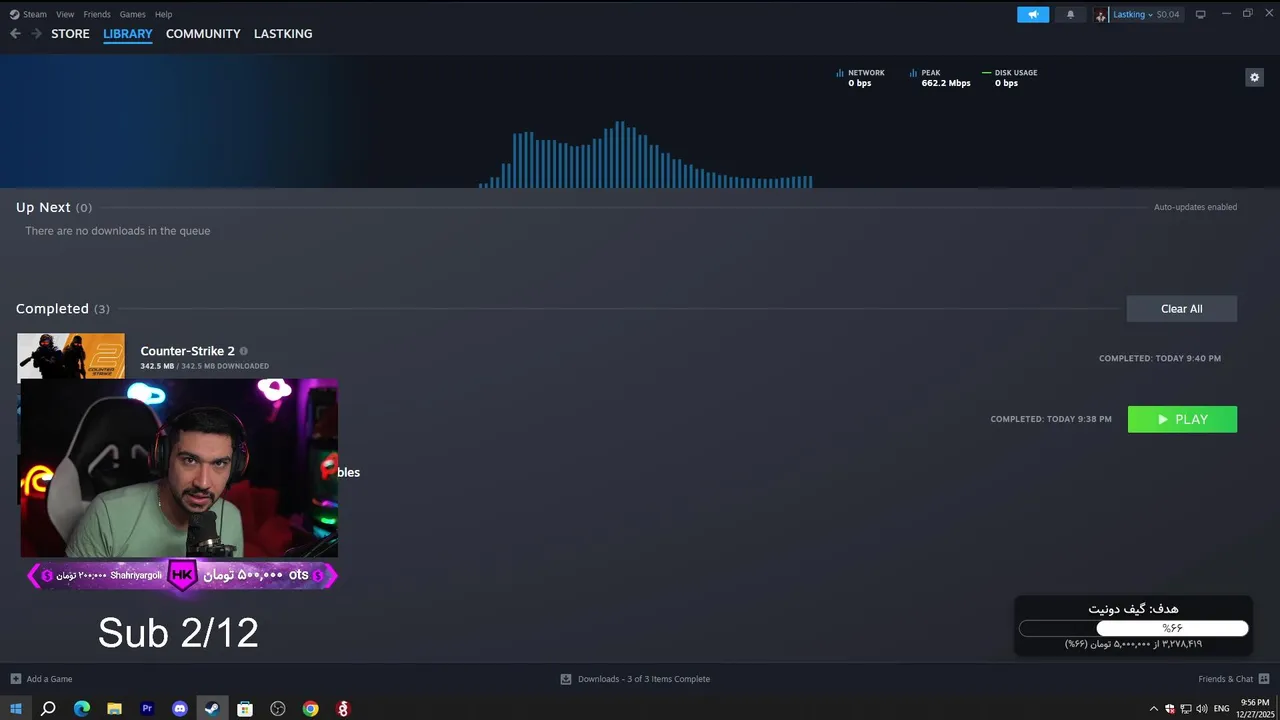This screenshot has width=1280, height=720.
Task: Open the downloads settings gear
Action: [x=1254, y=77]
